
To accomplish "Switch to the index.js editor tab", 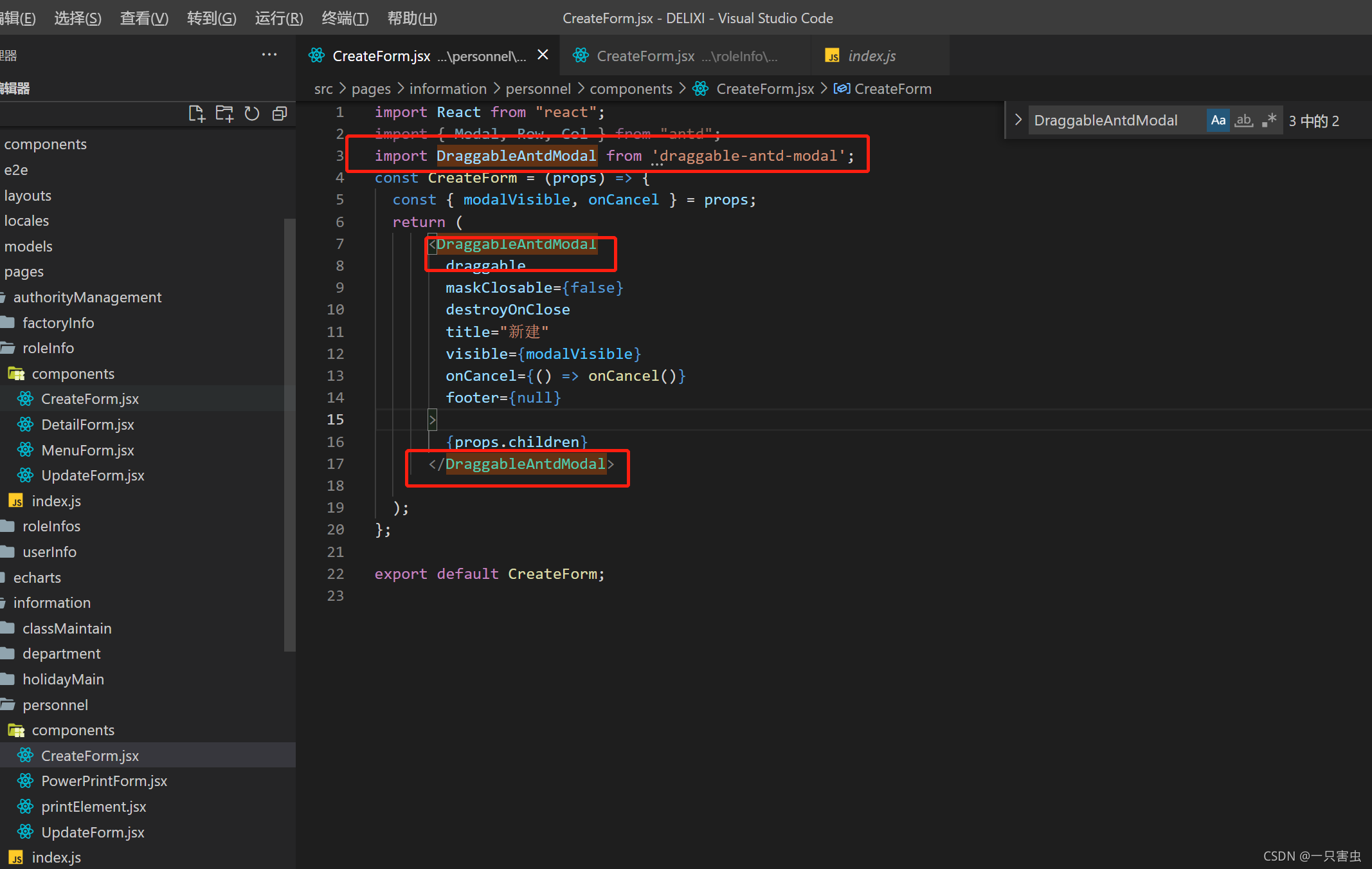I will click(x=872, y=55).
